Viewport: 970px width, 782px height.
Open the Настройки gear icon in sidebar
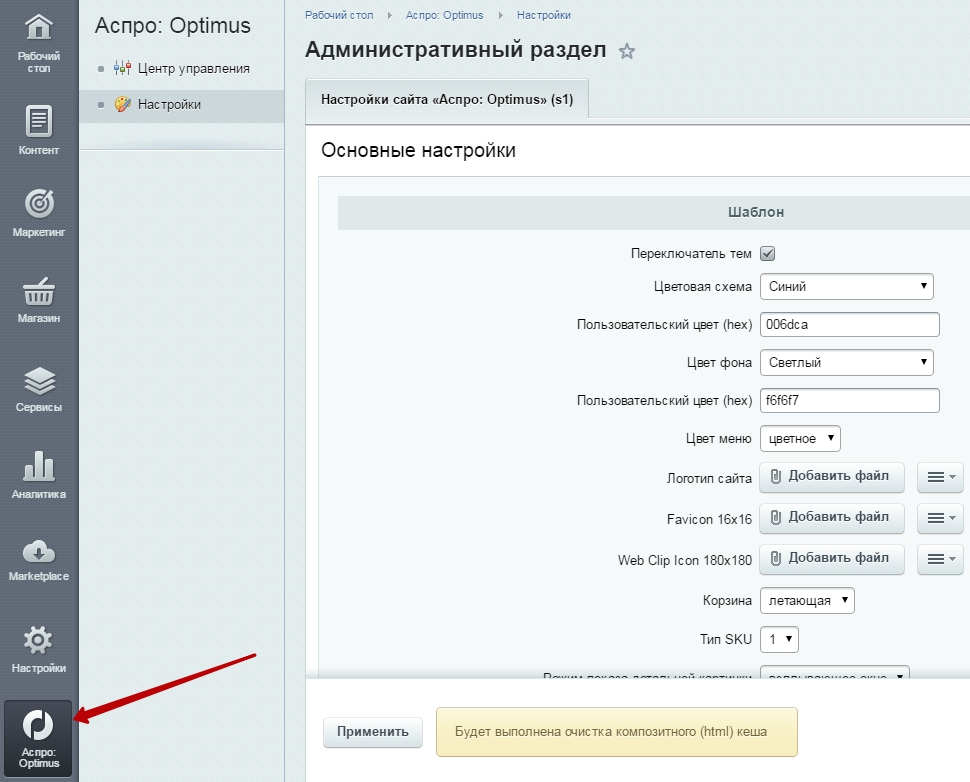[38, 640]
